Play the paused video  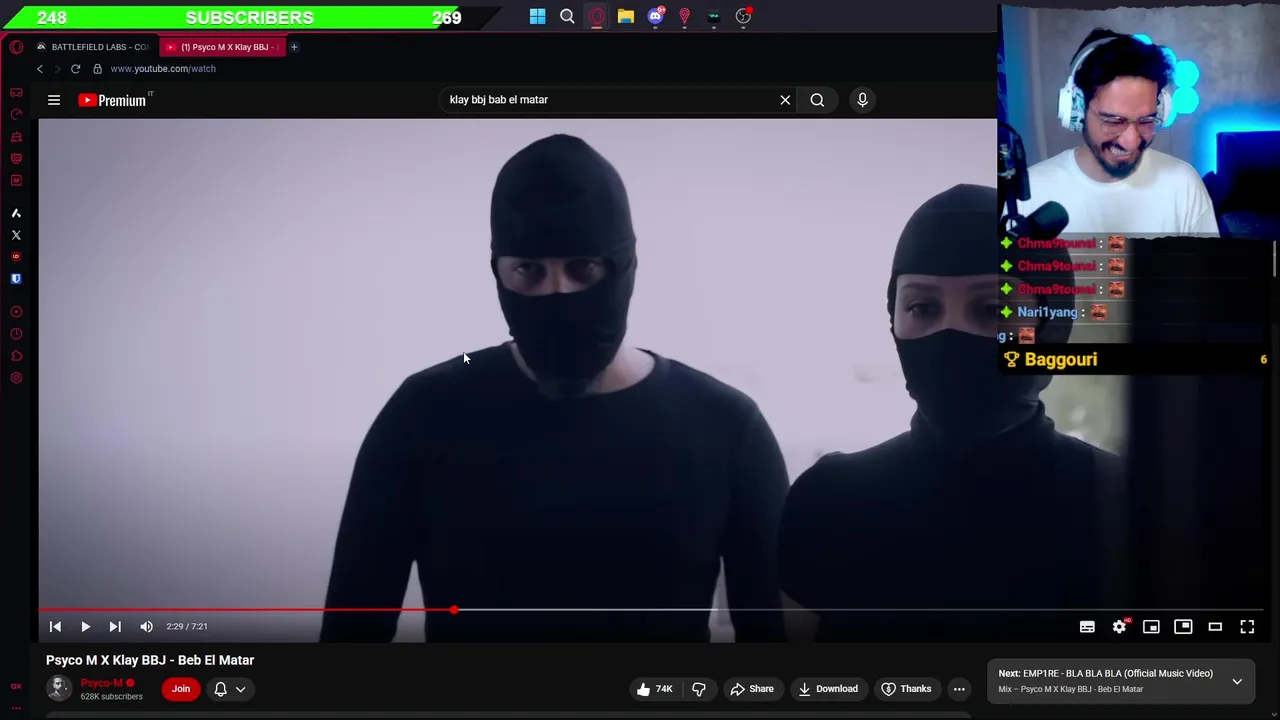[x=85, y=626]
